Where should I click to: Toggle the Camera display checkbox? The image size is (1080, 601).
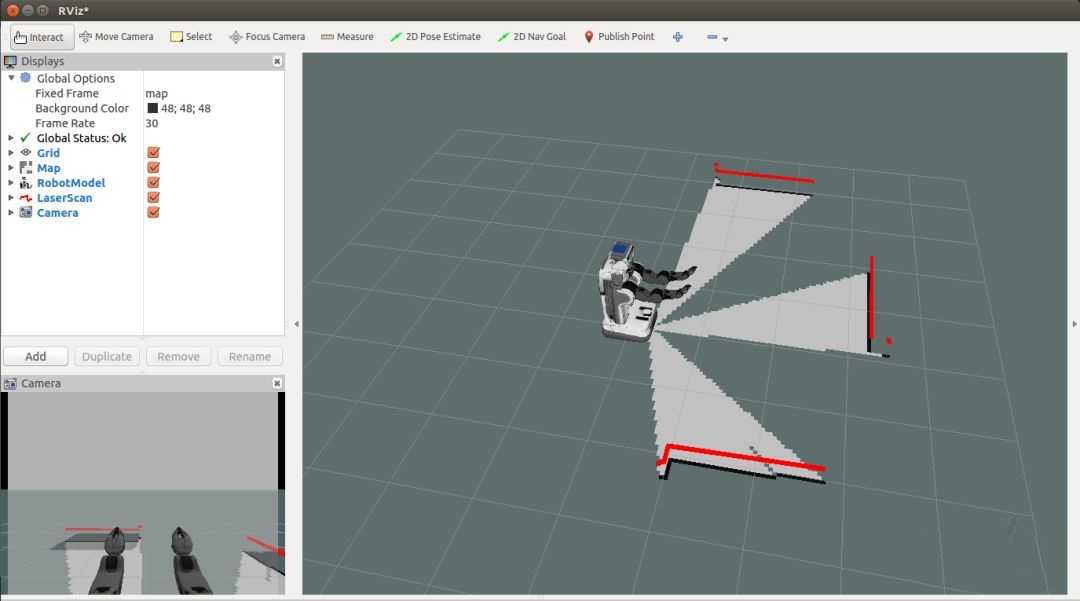coord(154,213)
